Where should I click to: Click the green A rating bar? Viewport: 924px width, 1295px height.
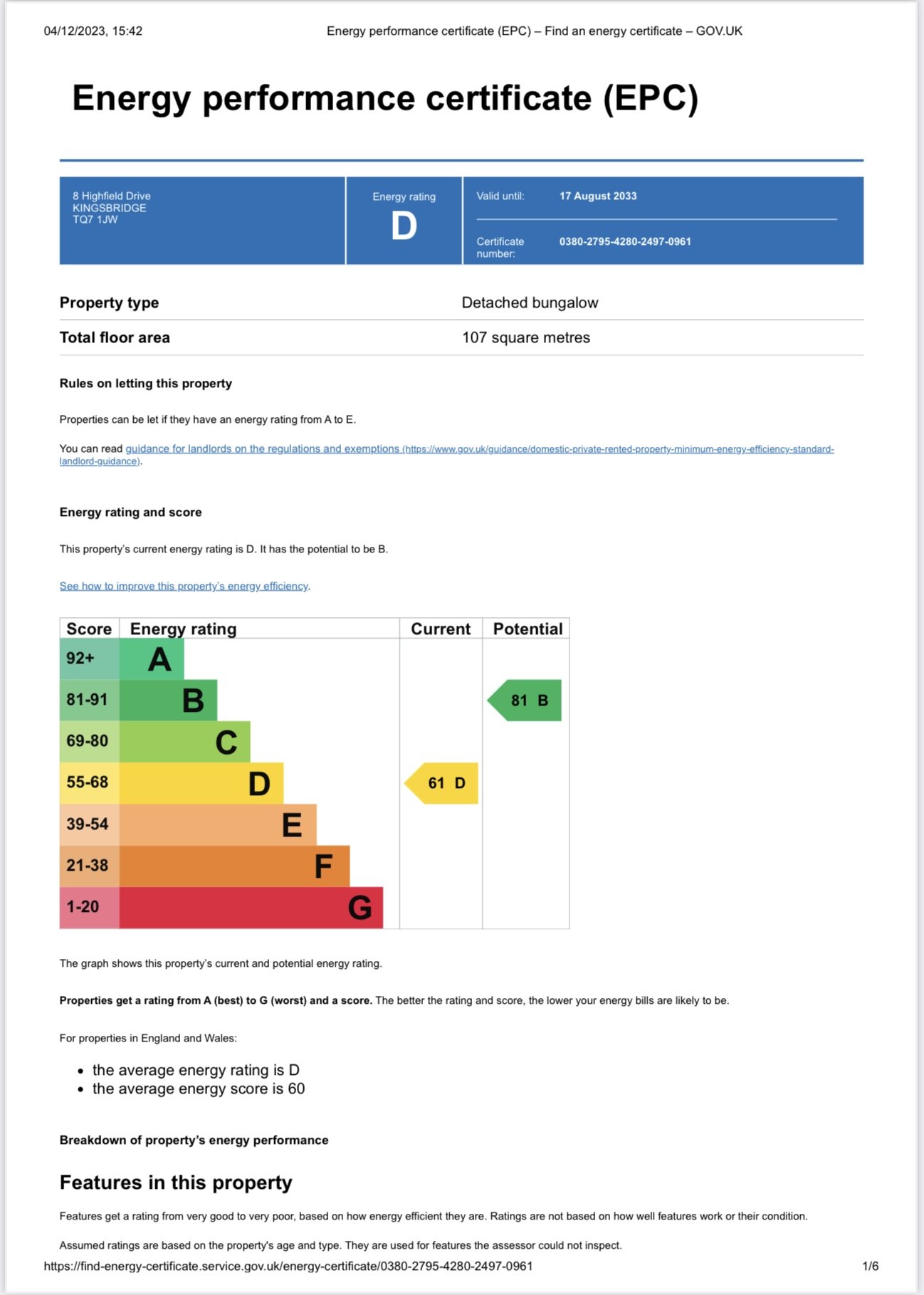[152, 659]
